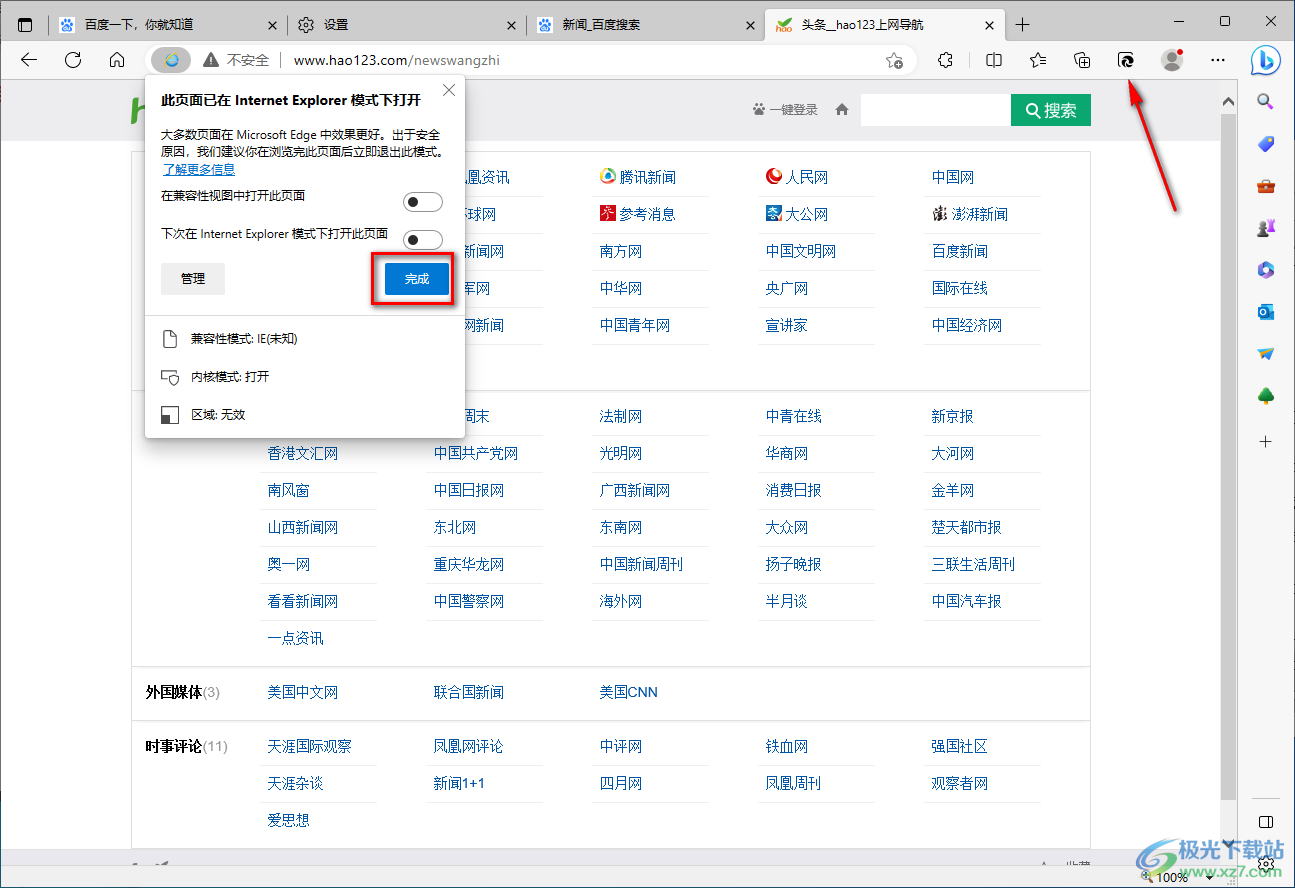Open the sidebar green tree icon
1295x888 pixels.
pyautogui.click(x=1266, y=396)
